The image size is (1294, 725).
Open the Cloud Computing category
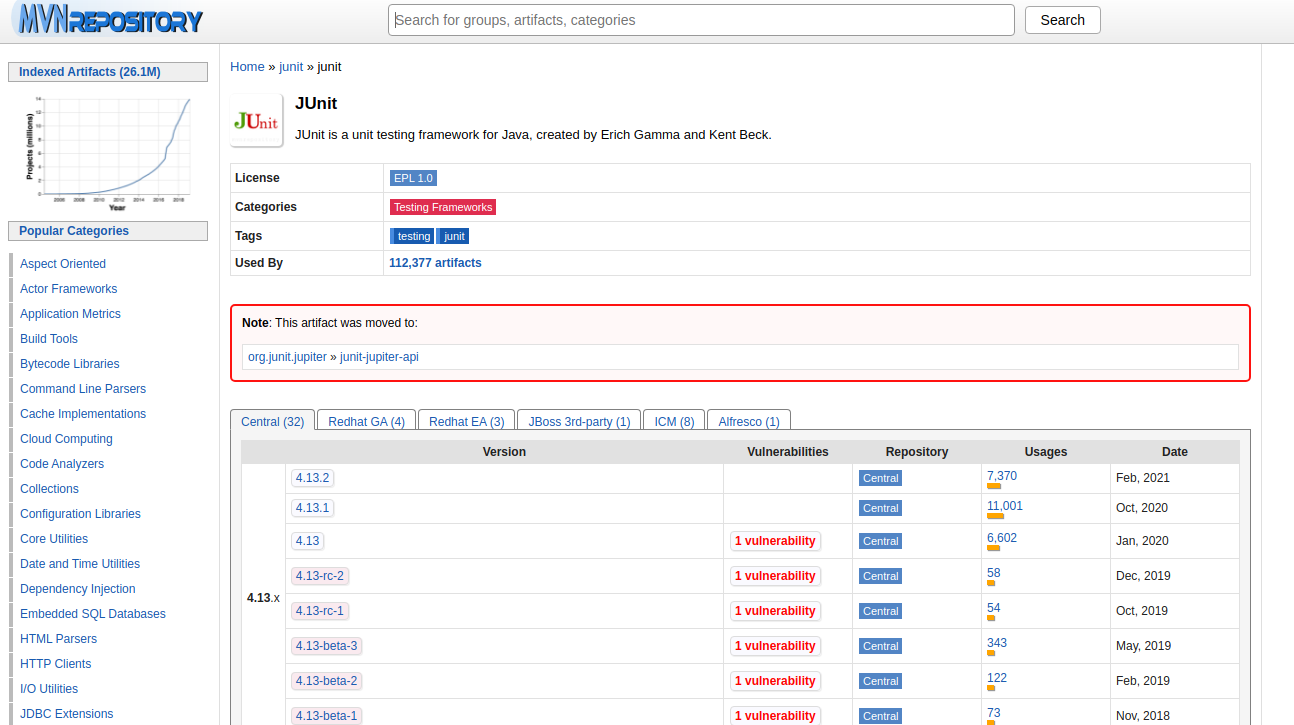click(x=66, y=439)
